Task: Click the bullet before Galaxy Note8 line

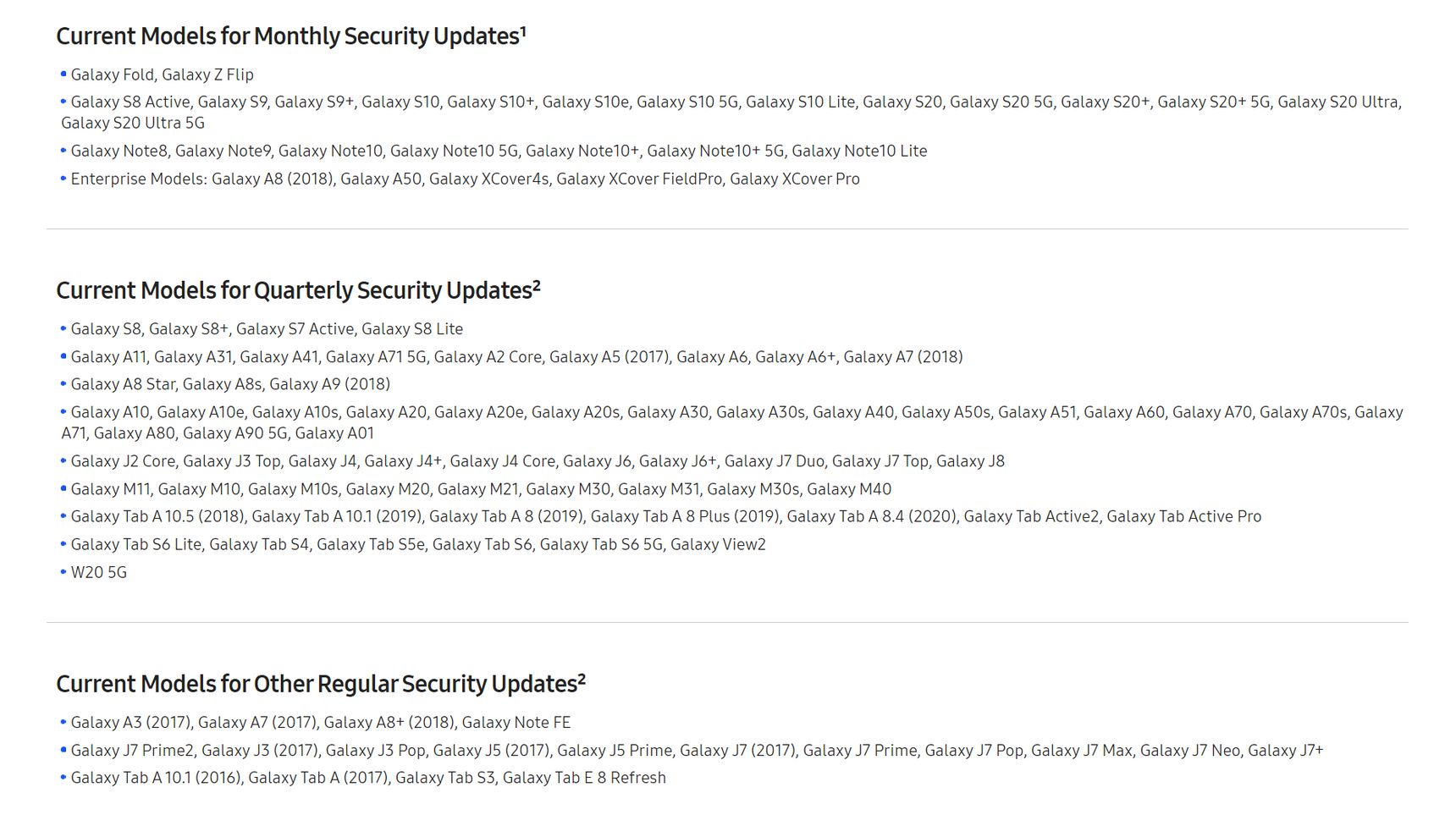Action: point(63,151)
